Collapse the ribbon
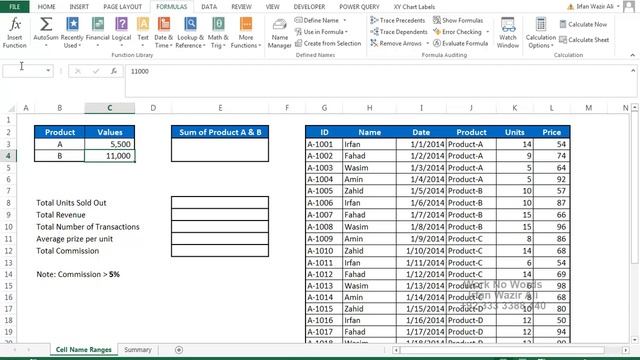 [x=633, y=55]
